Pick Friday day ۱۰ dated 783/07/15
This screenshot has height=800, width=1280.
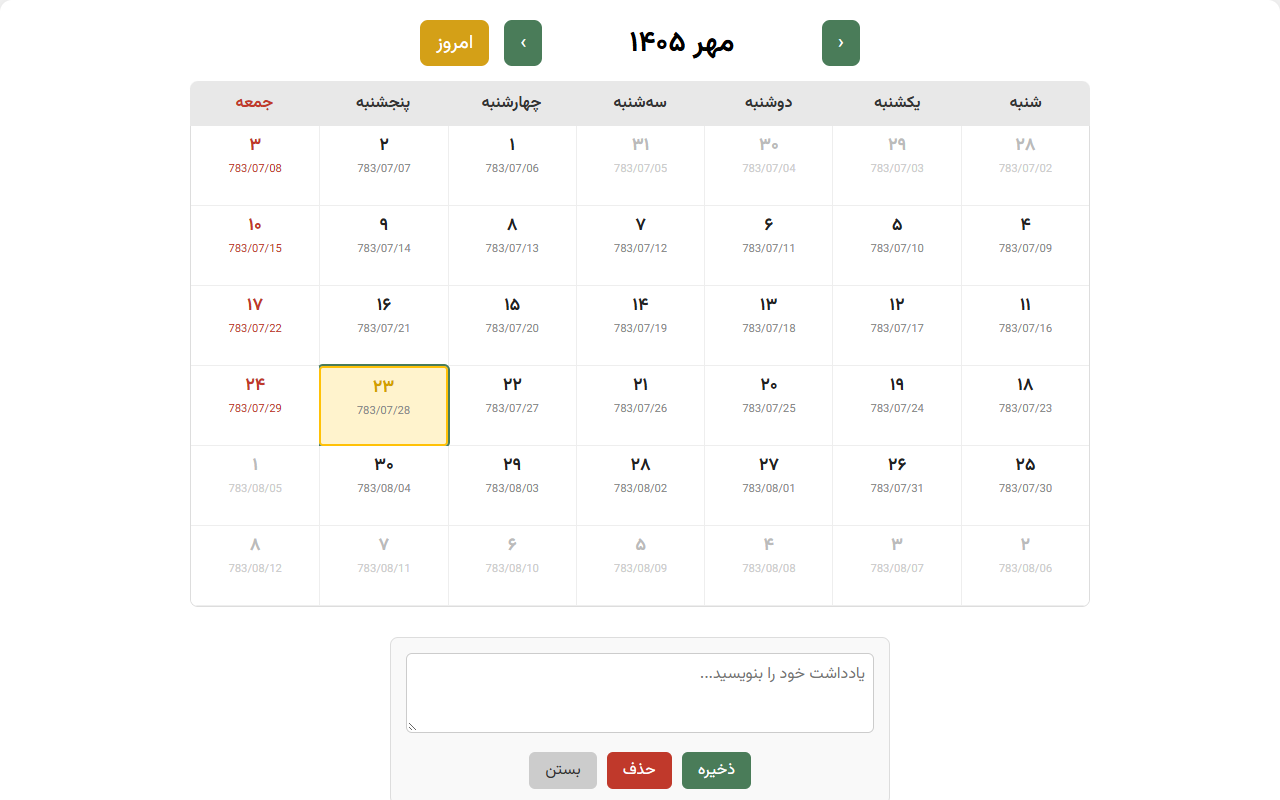(255, 246)
